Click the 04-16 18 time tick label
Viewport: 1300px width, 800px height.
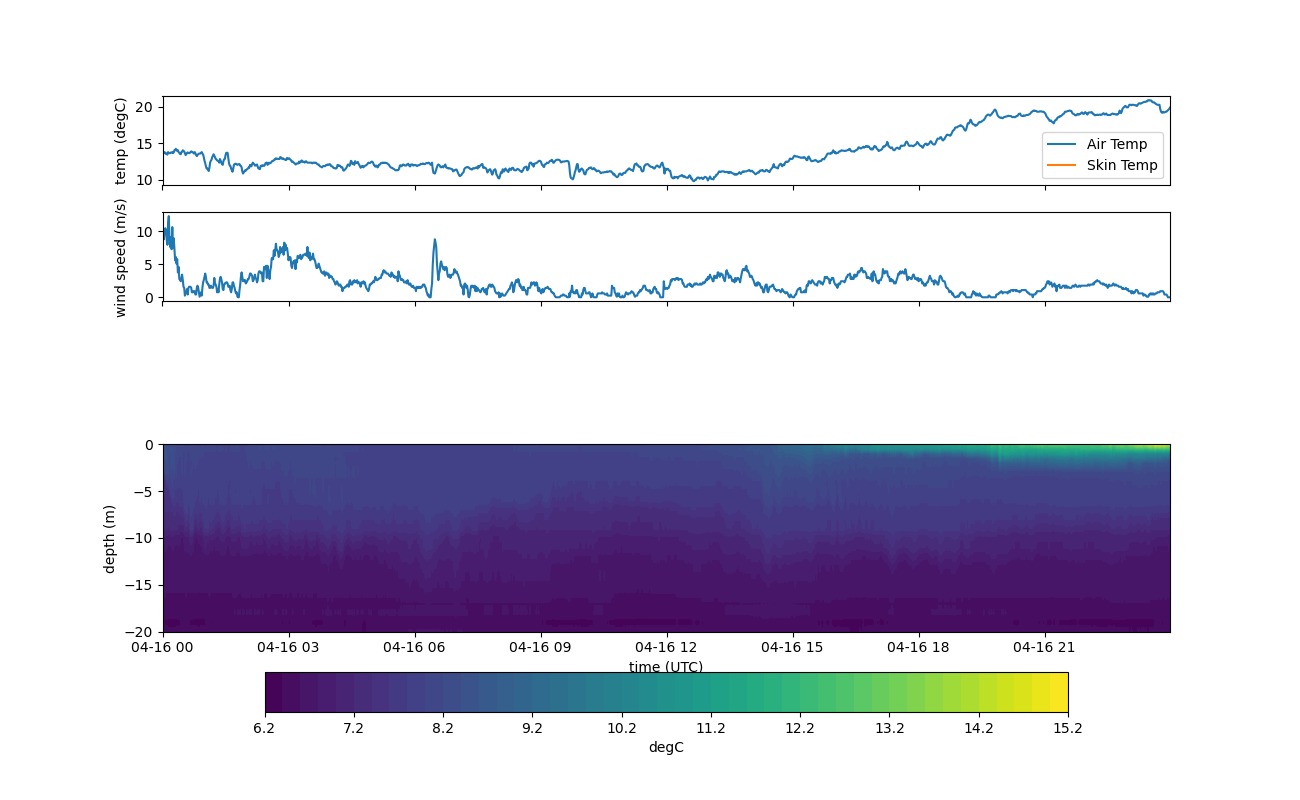point(919,647)
